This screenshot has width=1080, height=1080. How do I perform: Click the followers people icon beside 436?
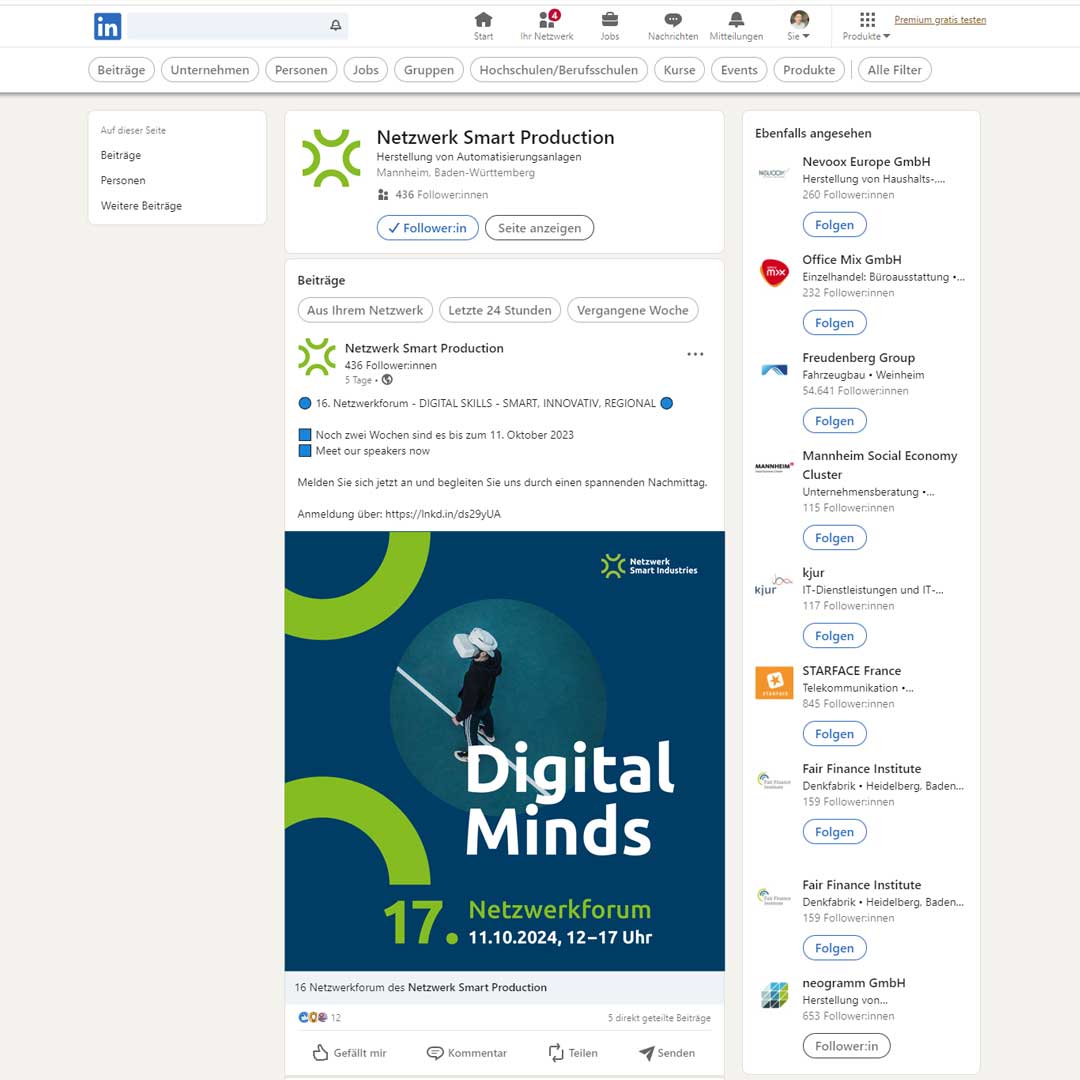click(x=383, y=195)
